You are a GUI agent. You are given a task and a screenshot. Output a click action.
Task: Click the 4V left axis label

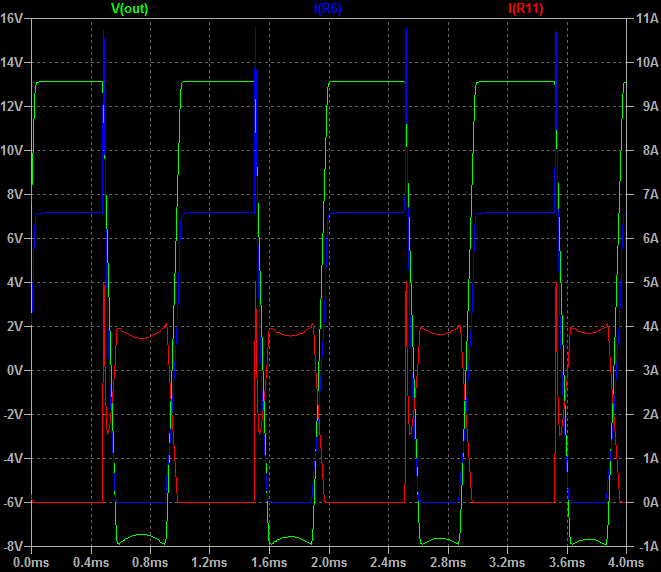click(x=15, y=282)
